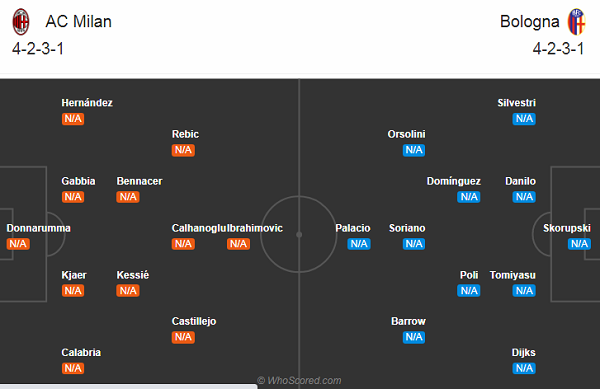
Task: Click the WhoScored.com watermark
Action: point(299,381)
